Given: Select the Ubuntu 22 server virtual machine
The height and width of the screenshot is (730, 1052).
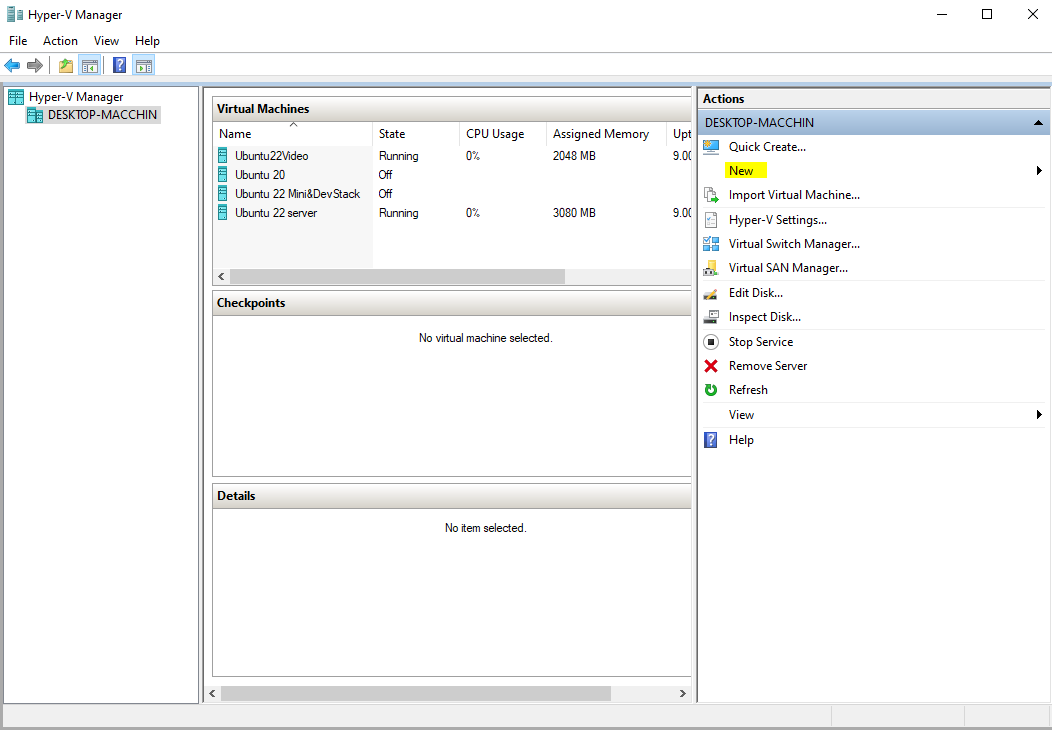Looking at the screenshot, I should 276,213.
